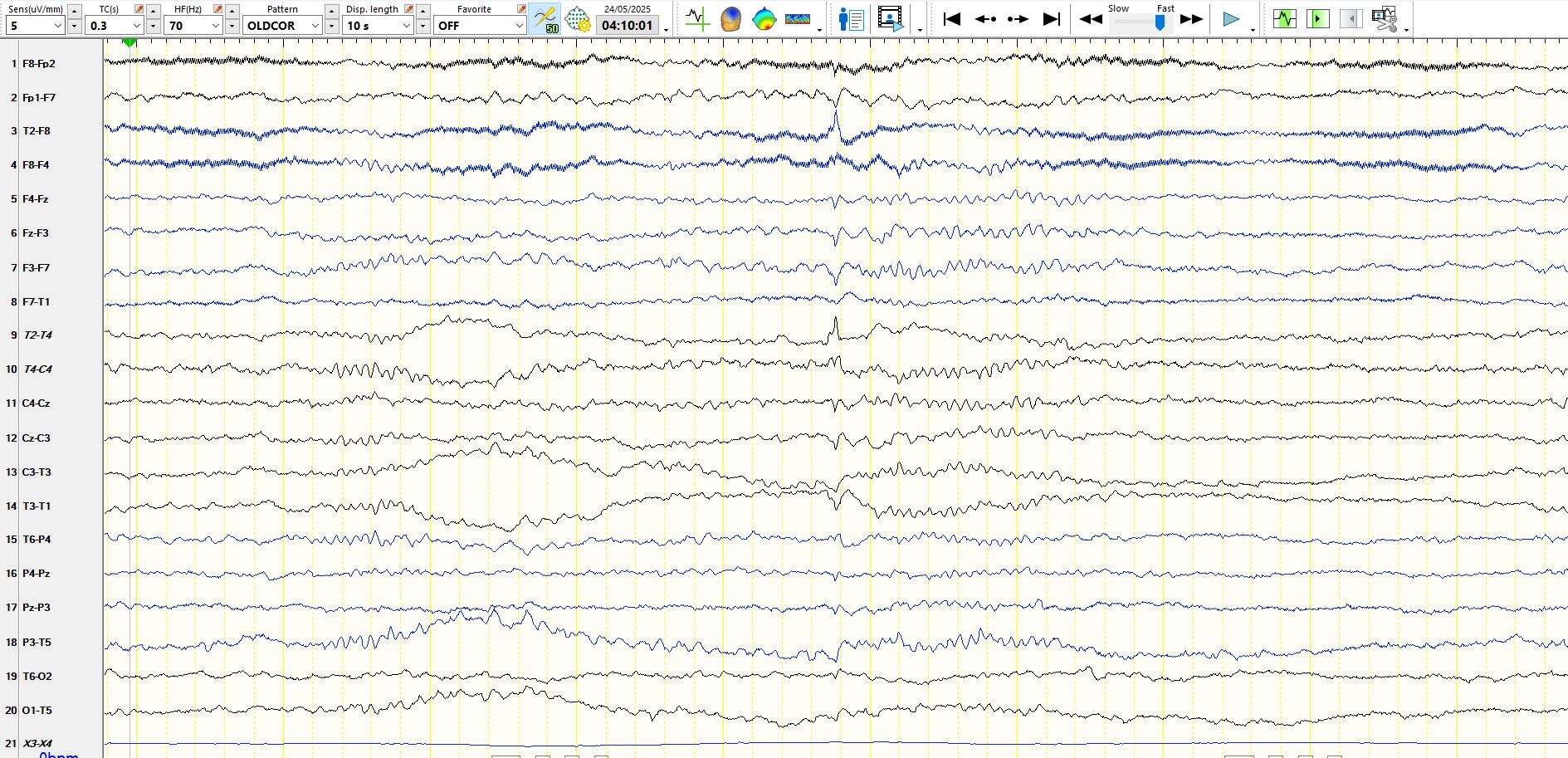This screenshot has height=758, width=1568.
Task: Switch to previous pattern with up arrow
Action: 332,10
